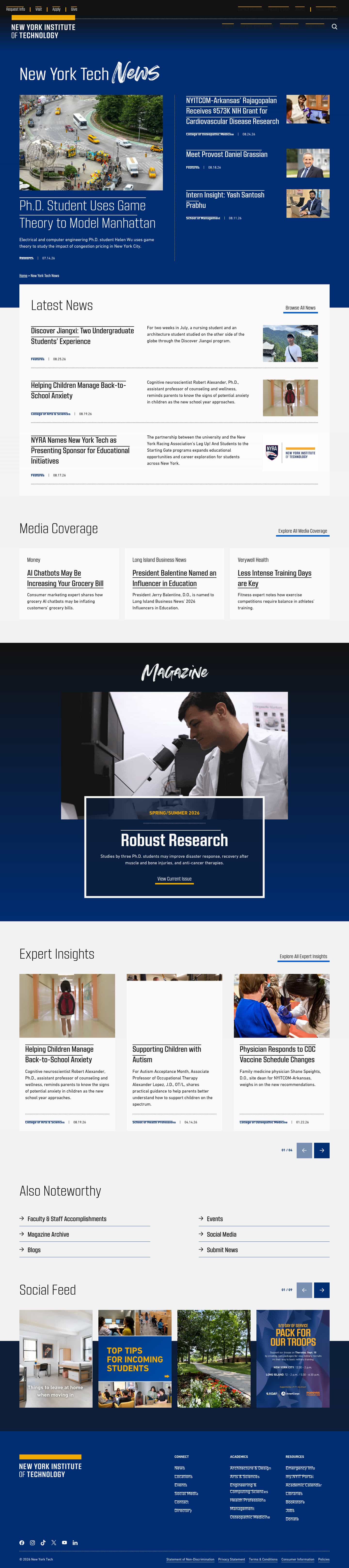This screenshot has width=349, height=1568.
Task: Open Supporting Children with Autism insight
Action: 167,1054
